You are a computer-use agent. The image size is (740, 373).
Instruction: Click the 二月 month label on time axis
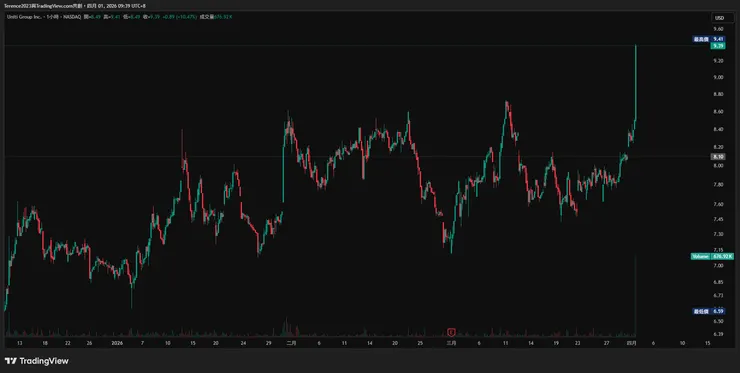(x=291, y=343)
